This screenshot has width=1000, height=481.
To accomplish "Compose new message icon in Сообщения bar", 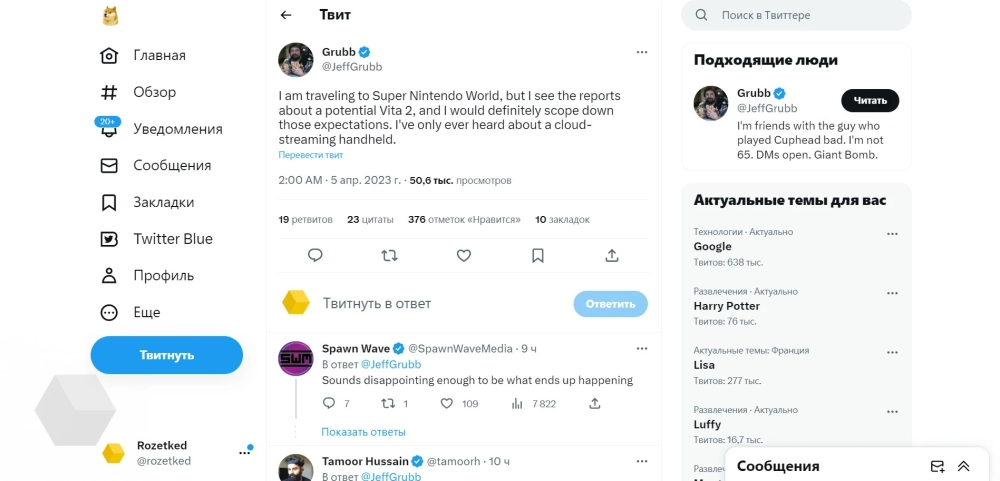I will point(937,466).
